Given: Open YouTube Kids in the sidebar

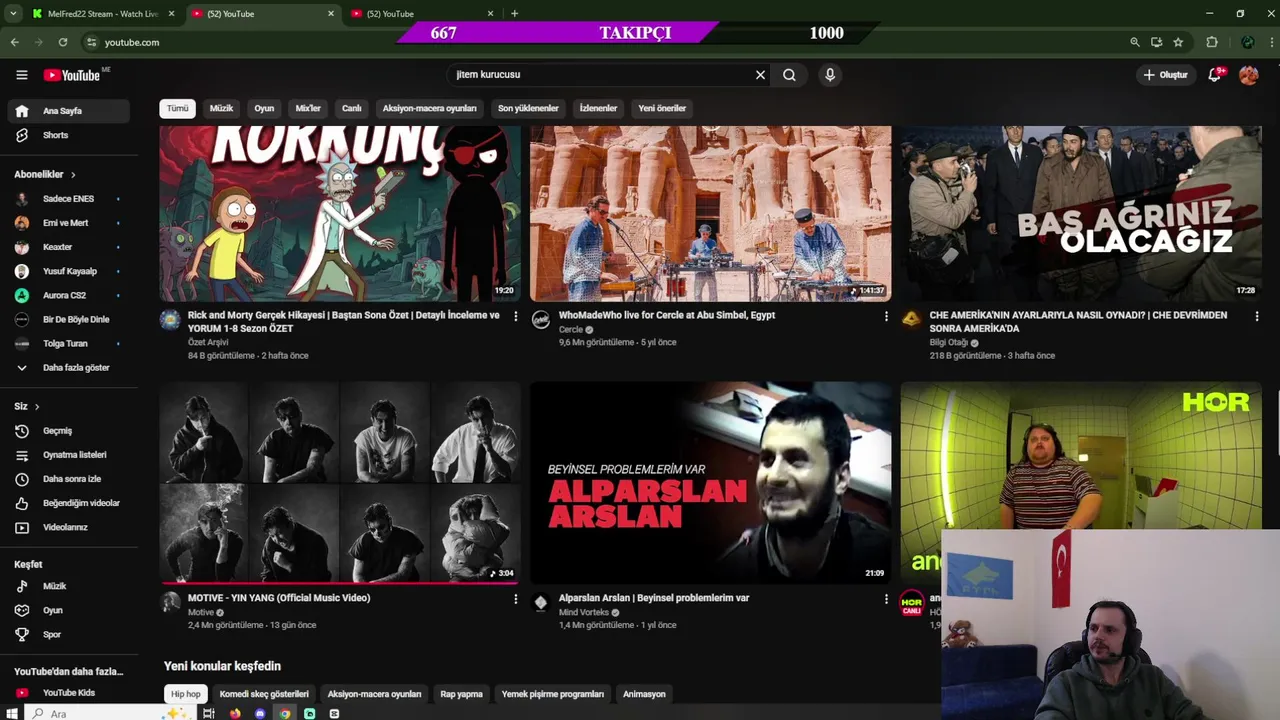Looking at the screenshot, I should (68, 692).
